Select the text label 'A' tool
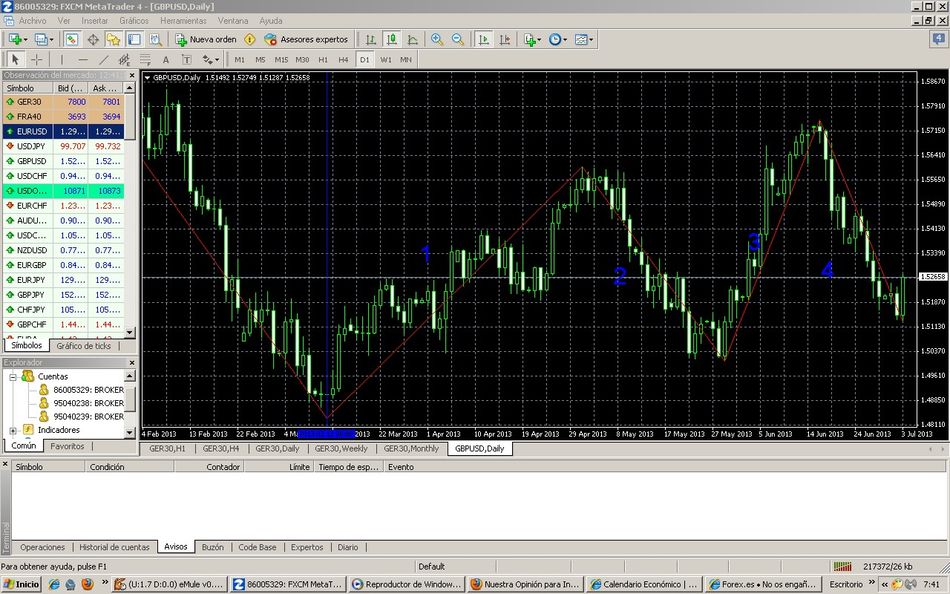This screenshot has width=950, height=594. (x=166, y=60)
